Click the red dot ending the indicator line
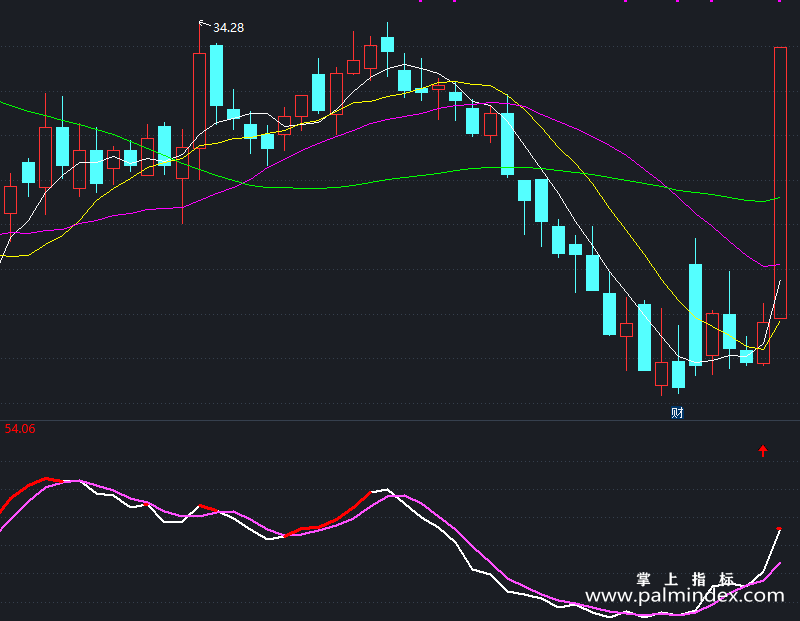 click(779, 529)
